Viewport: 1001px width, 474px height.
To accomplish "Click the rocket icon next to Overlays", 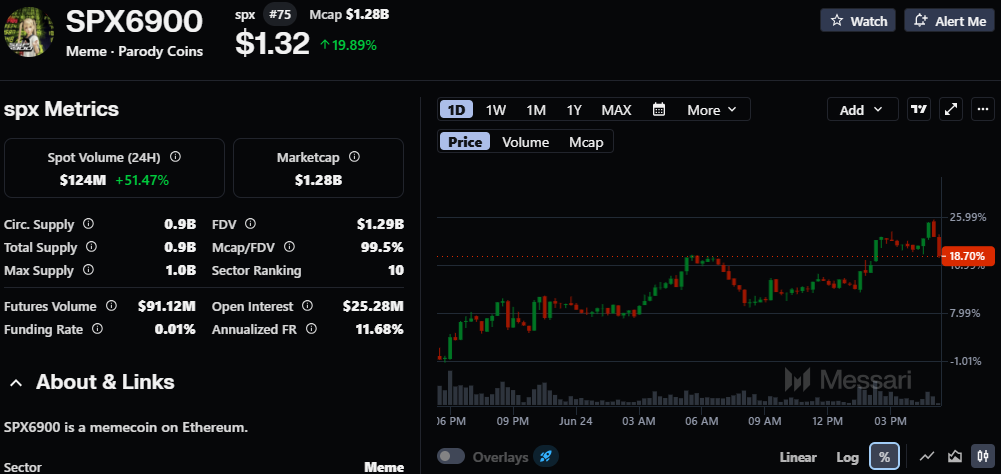I will point(546,457).
